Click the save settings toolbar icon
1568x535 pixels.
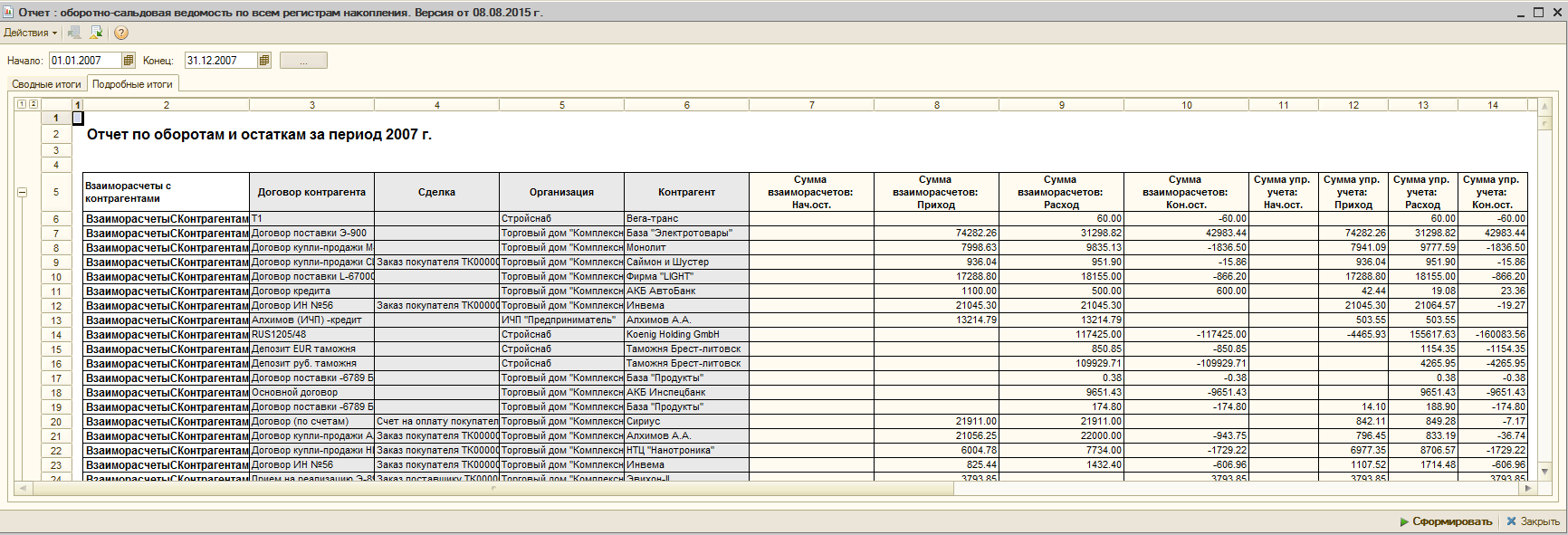[x=96, y=33]
